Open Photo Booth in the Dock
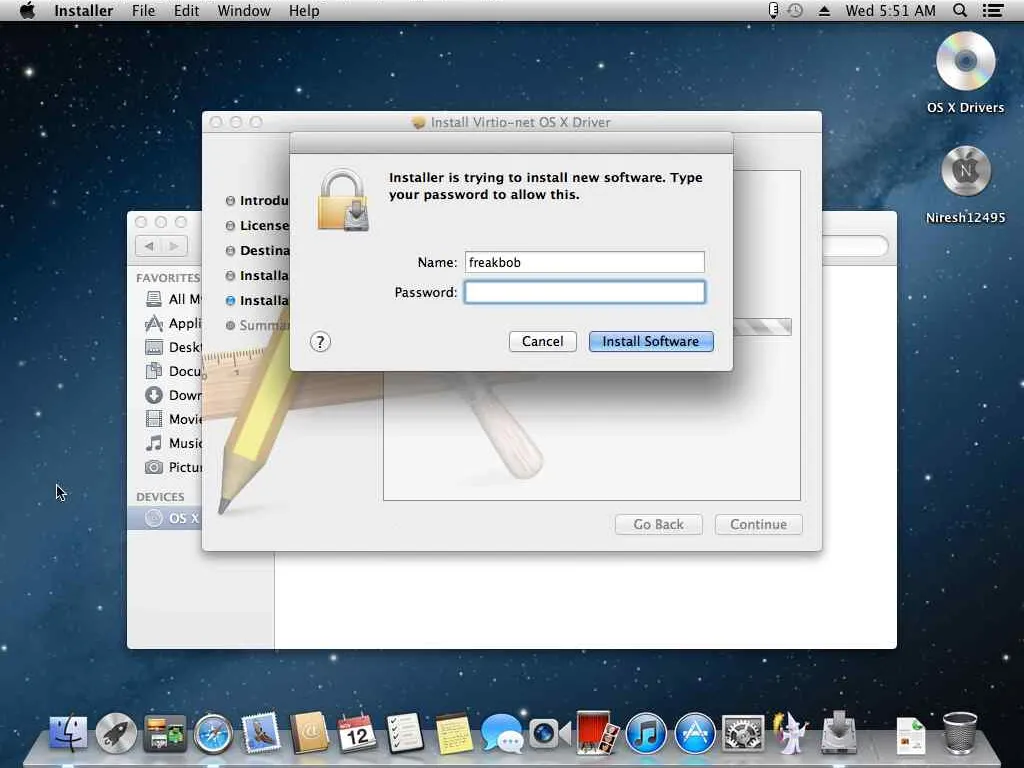Viewport: 1024px width, 768px height. click(597, 733)
